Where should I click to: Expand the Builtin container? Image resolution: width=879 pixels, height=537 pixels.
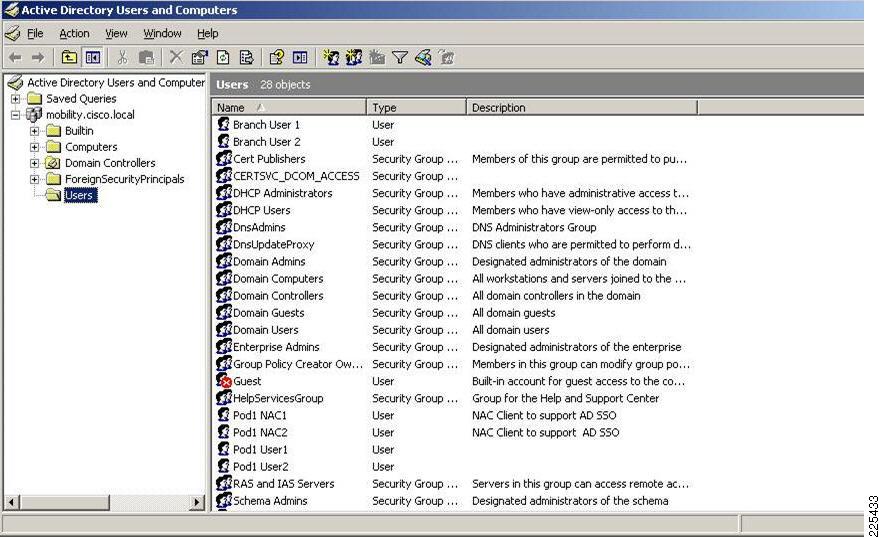coord(35,131)
